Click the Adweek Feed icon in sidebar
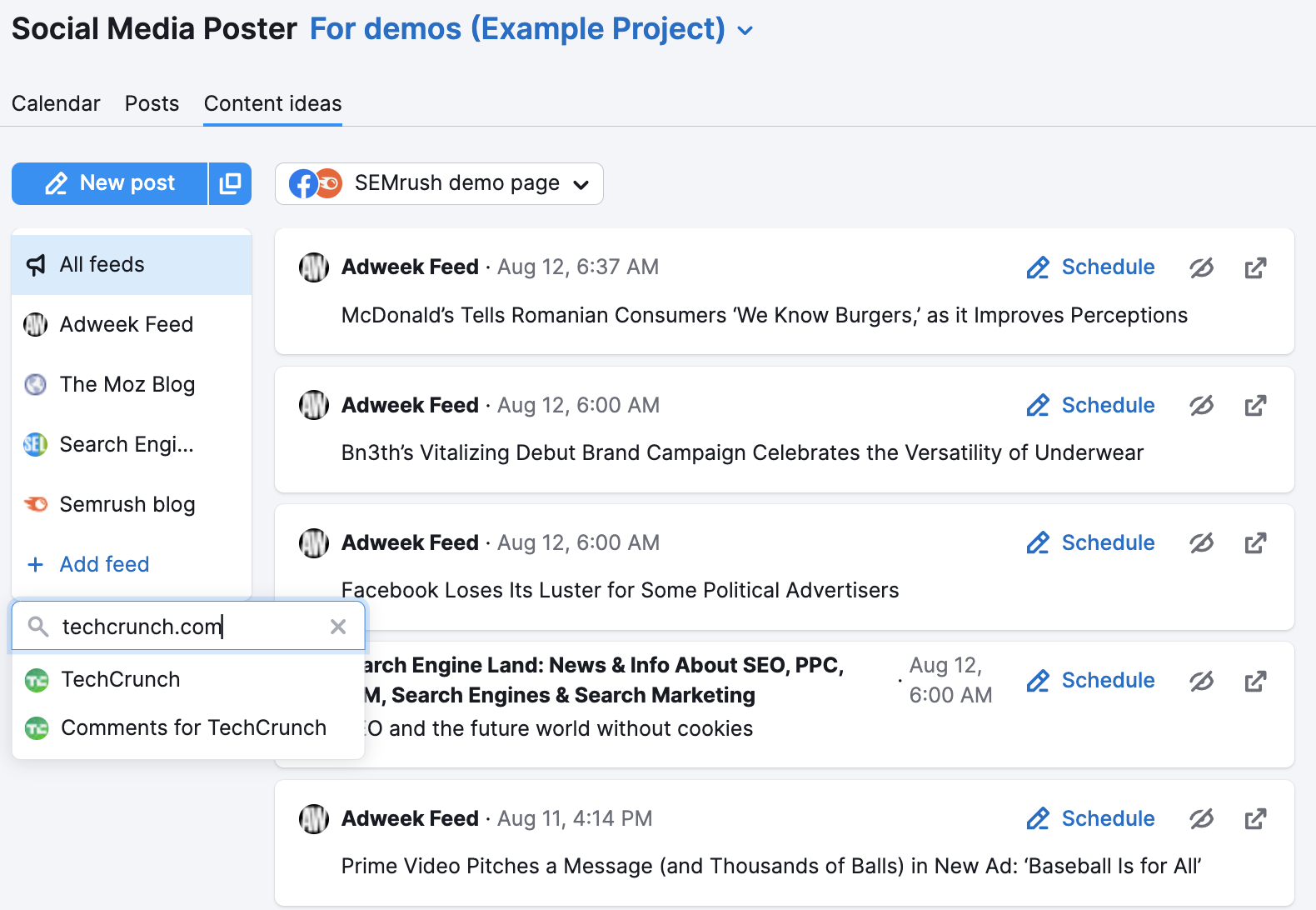This screenshot has height=910, width=1316. [x=36, y=325]
